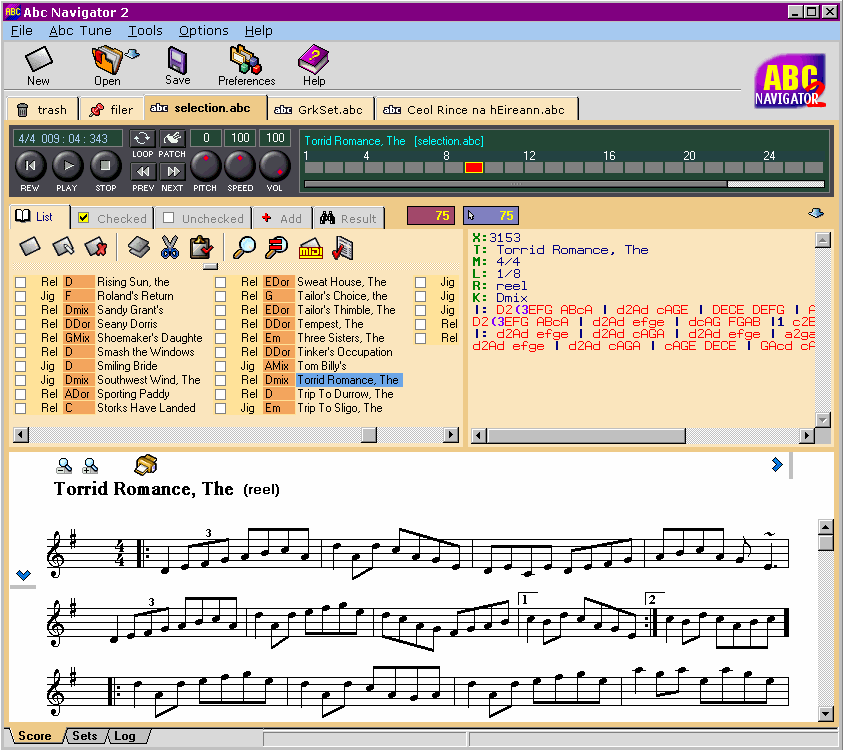The image size is (843, 750).
Task: Open the Tools menu
Action: point(145,31)
